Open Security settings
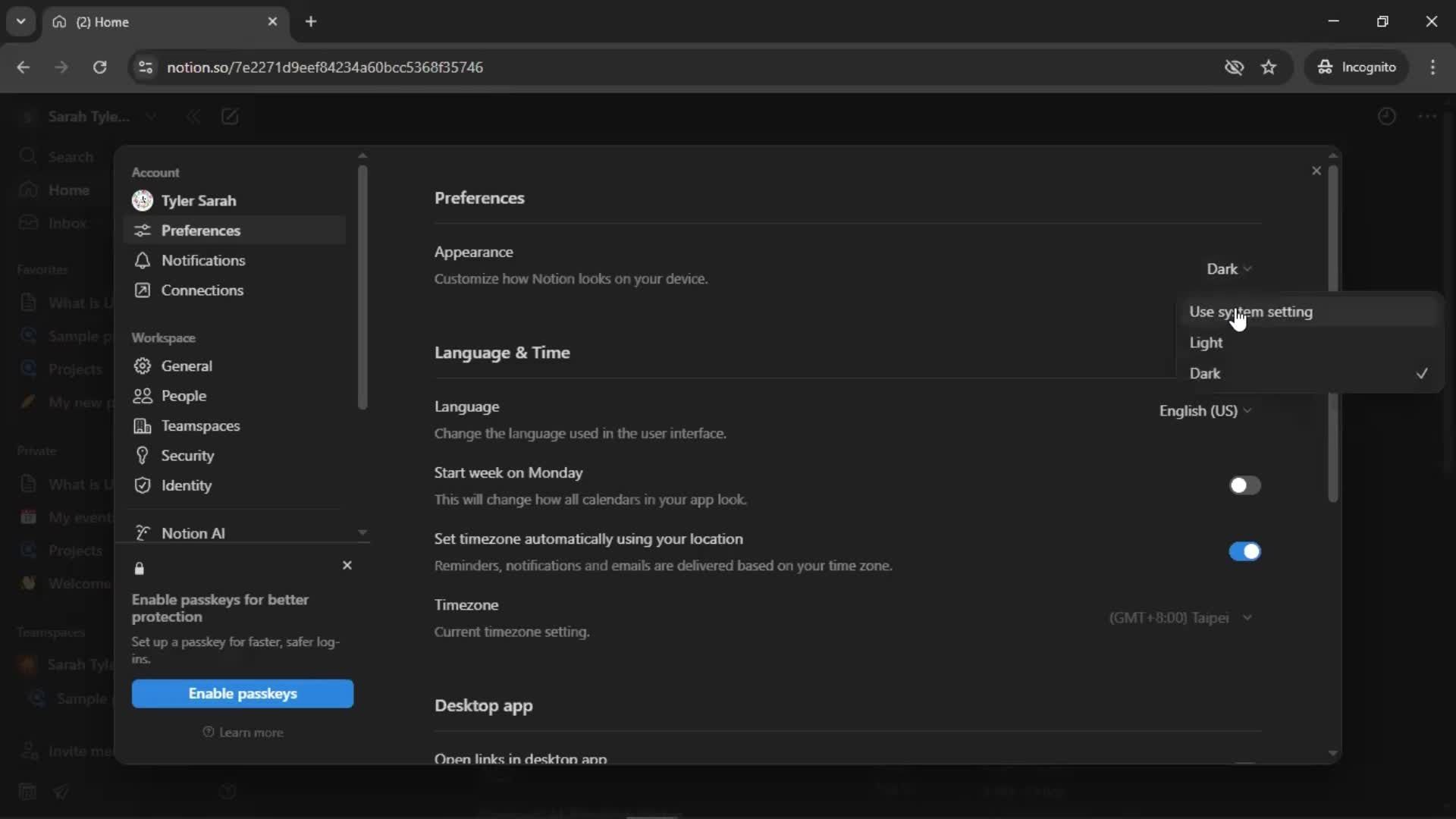 tap(234, 456)
